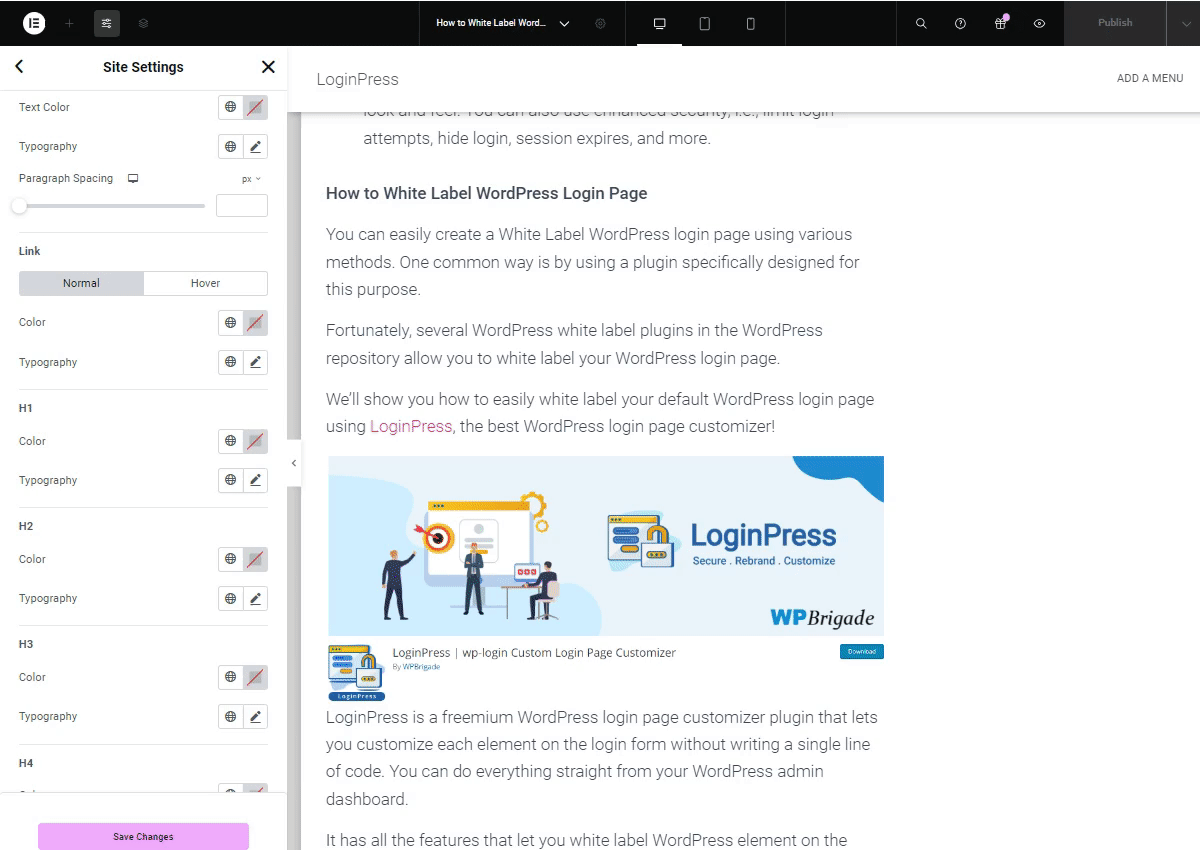Screen dimensions: 1200x850
Task: Open the H2 Color swatch picker
Action: [x=256, y=559]
